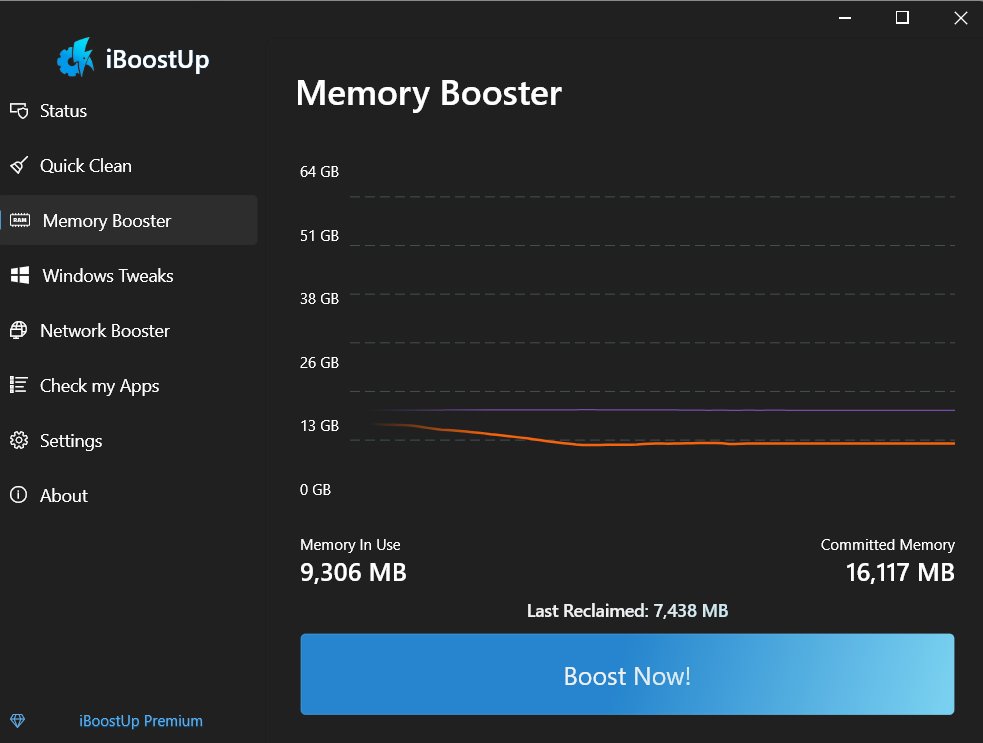Click the Last Reclaimed: 7,438 MB text
The image size is (983, 743).
click(x=628, y=611)
